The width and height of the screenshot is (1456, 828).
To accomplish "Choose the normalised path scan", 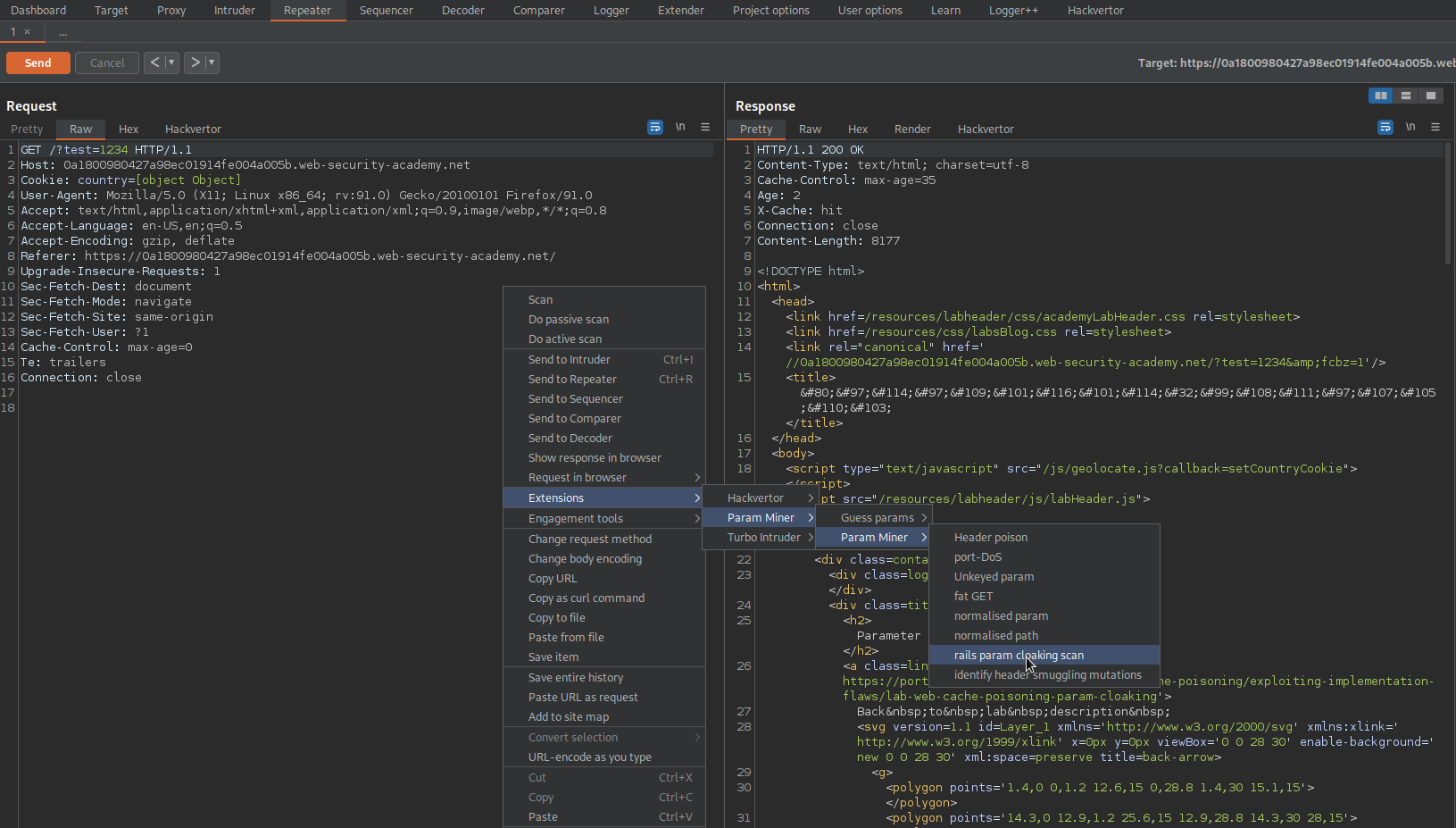I will pos(1044,636).
